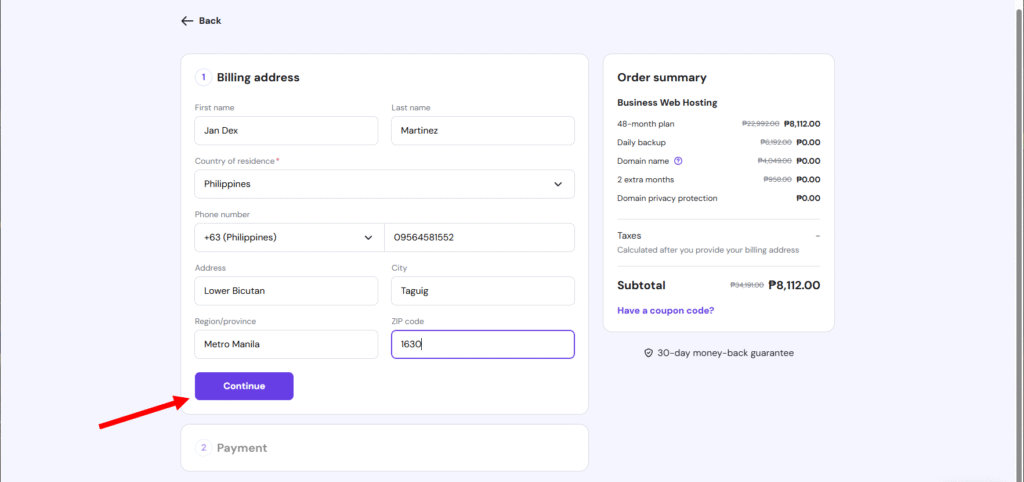1024x482 pixels.
Task: Click the 48-month plan label
Action: (646, 123)
